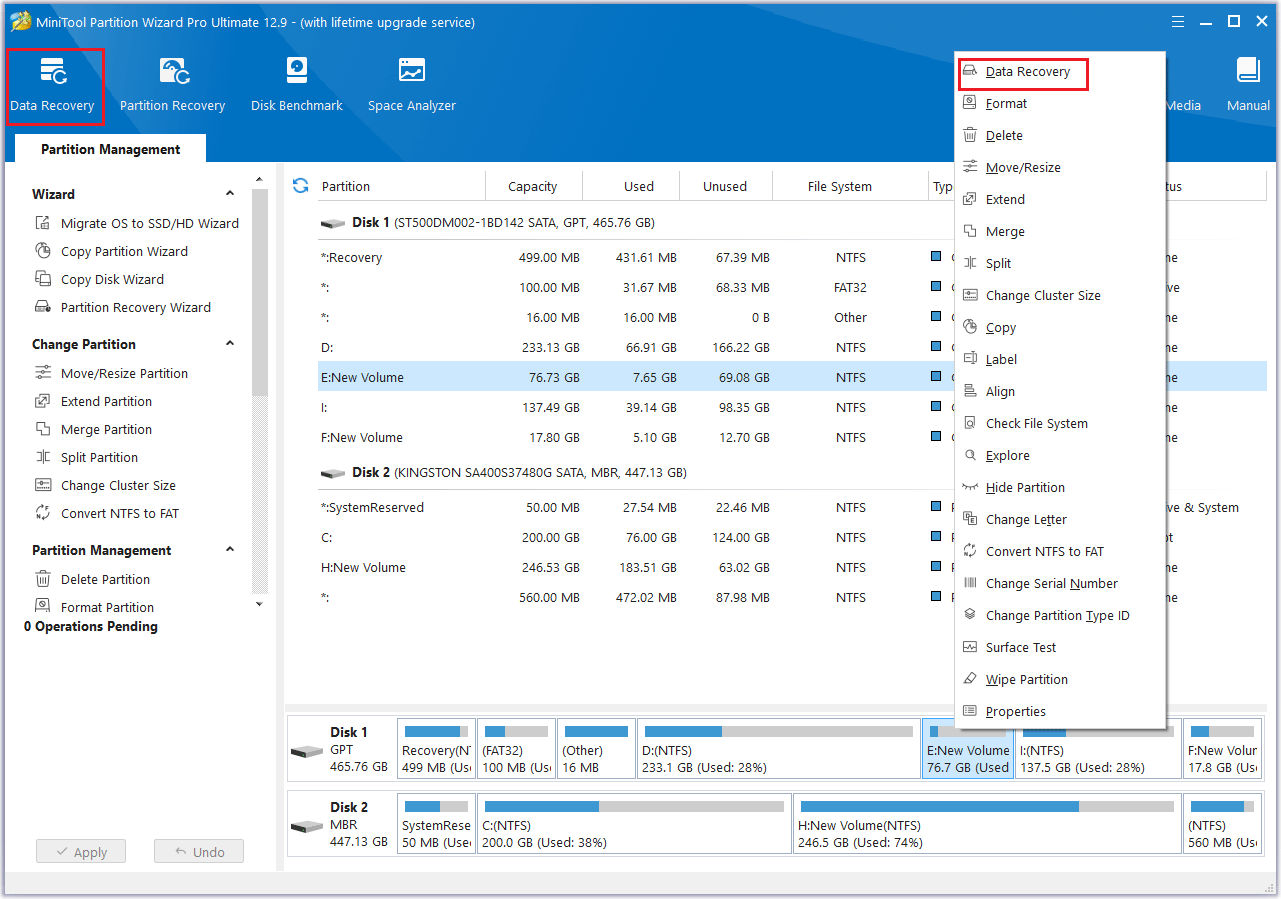This screenshot has width=1281, height=899.
Task: Choose Hide Partition in context menu
Action: pyautogui.click(x=1060, y=488)
